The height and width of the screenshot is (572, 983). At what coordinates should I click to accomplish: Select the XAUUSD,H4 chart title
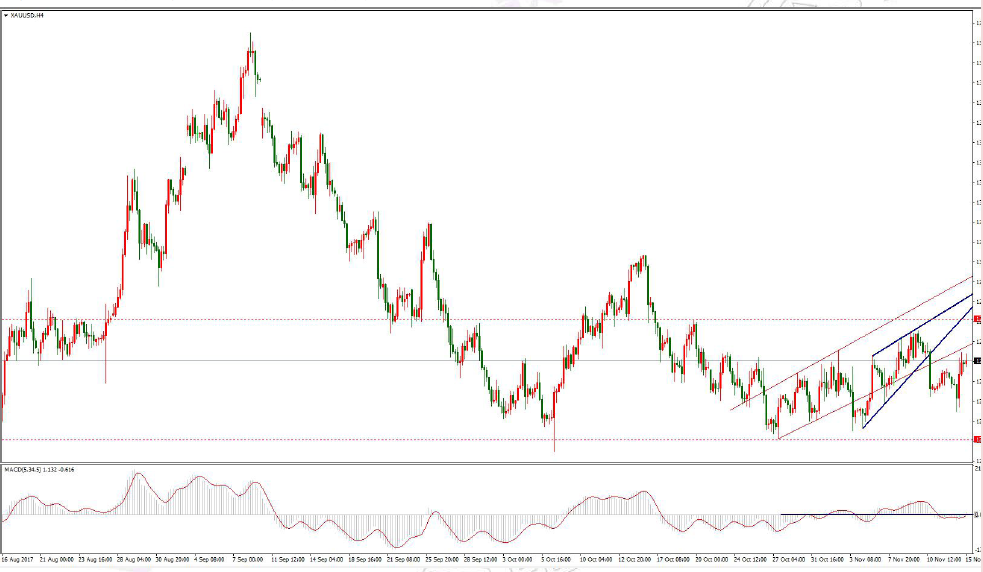[28, 15]
